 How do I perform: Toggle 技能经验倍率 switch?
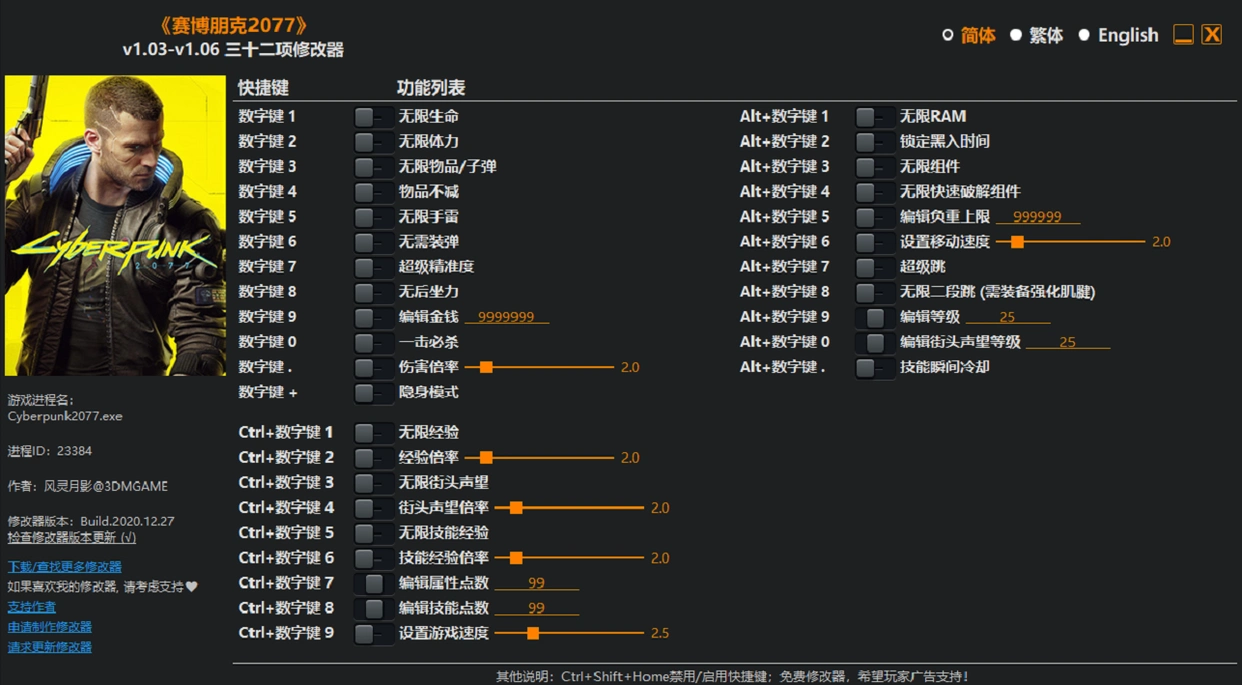pos(373,558)
